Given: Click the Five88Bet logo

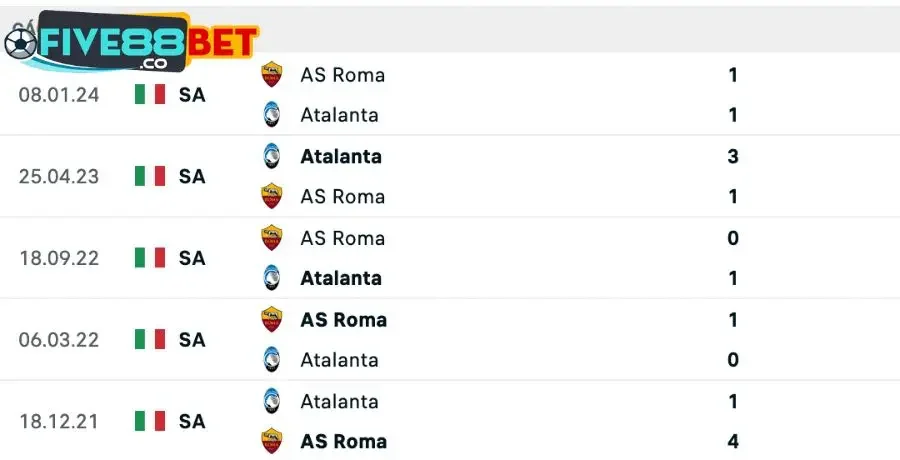Looking at the screenshot, I should (130, 42).
